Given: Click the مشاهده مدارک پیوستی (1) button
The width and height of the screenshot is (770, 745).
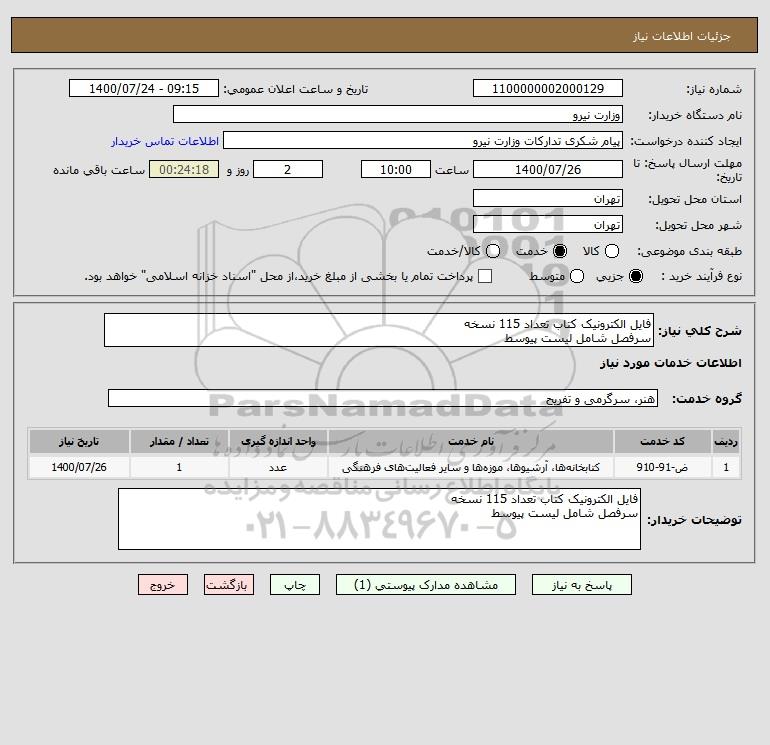Looking at the screenshot, I should tap(426, 585).
